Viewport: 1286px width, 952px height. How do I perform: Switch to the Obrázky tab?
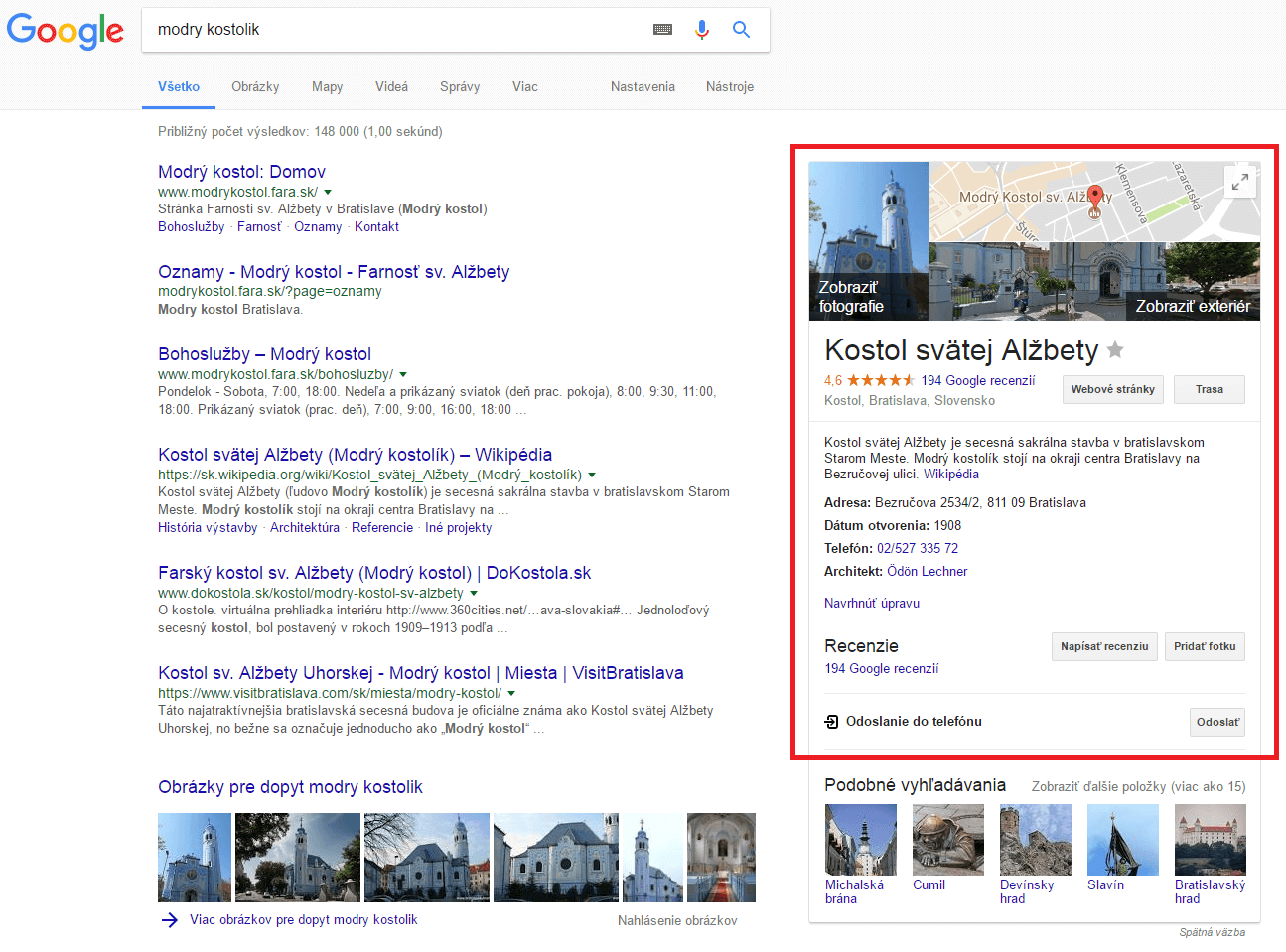(255, 87)
